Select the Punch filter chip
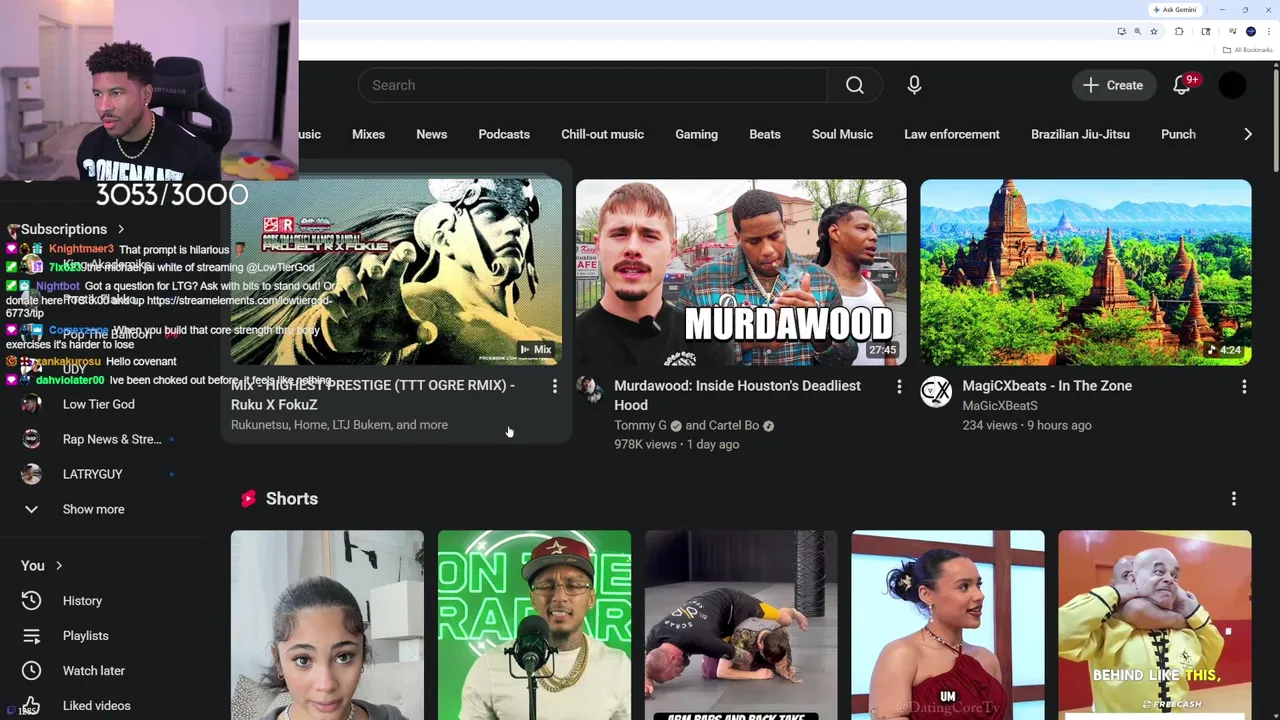This screenshot has height=720, width=1280. [1178, 134]
